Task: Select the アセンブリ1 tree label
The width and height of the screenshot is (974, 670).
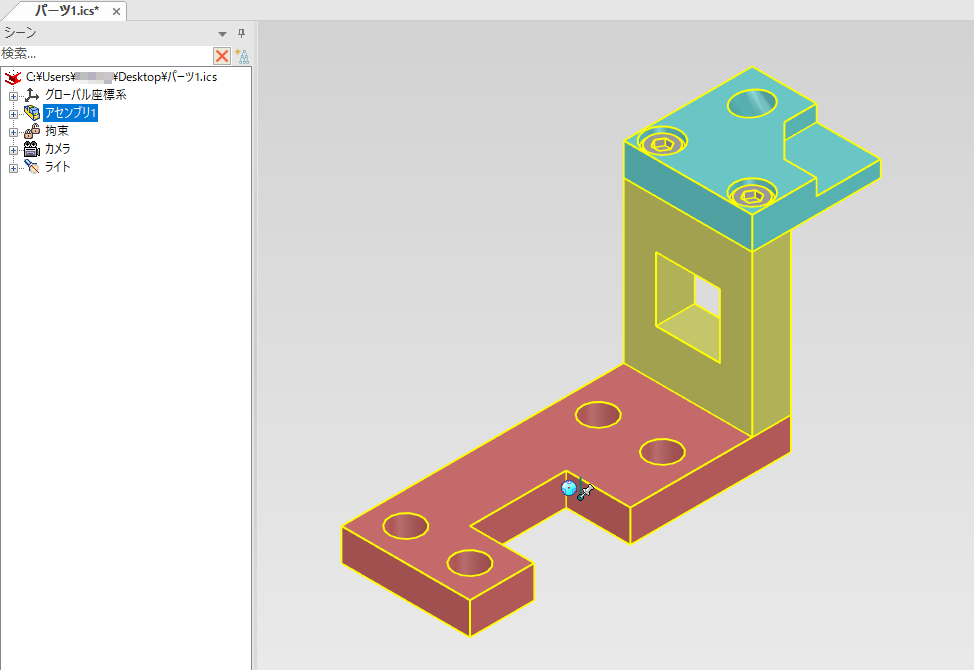Action: coord(70,113)
